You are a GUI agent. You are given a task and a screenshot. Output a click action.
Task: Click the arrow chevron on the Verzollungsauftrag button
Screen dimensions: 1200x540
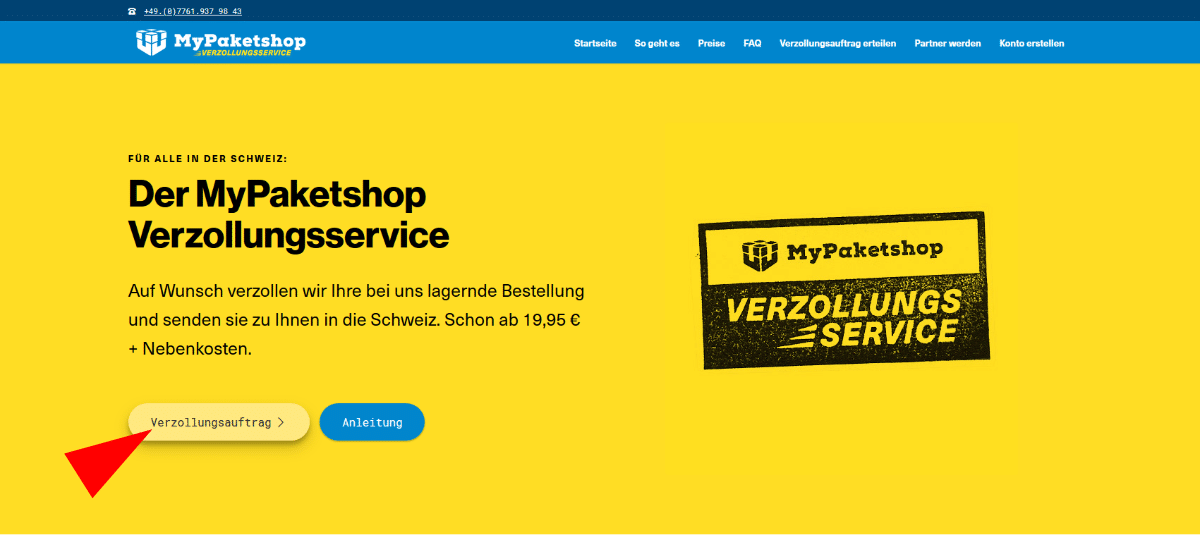(281, 423)
